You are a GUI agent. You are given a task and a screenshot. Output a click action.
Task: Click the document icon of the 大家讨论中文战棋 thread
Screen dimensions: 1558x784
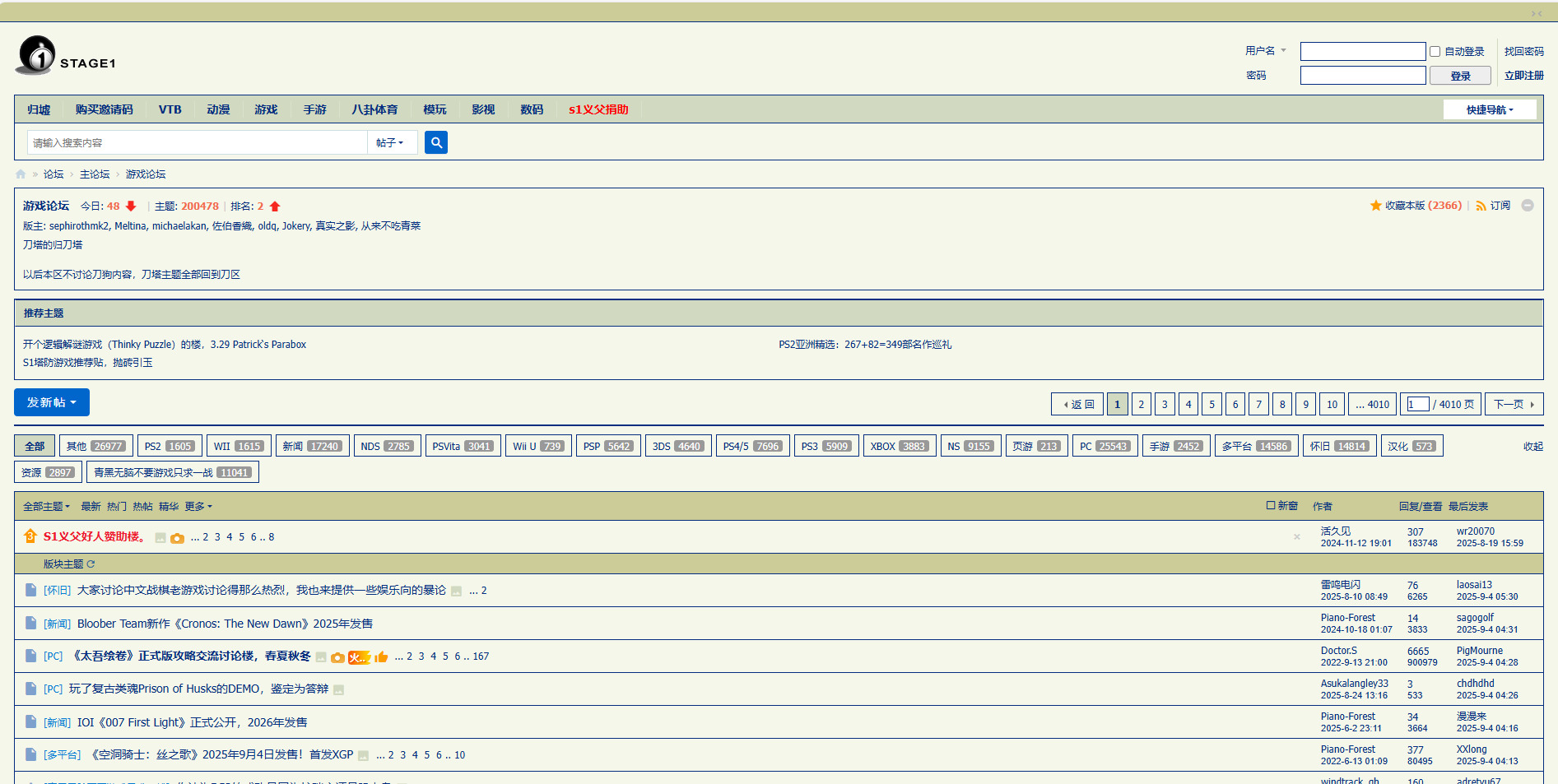pyautogui.click(x=30, y=590)
